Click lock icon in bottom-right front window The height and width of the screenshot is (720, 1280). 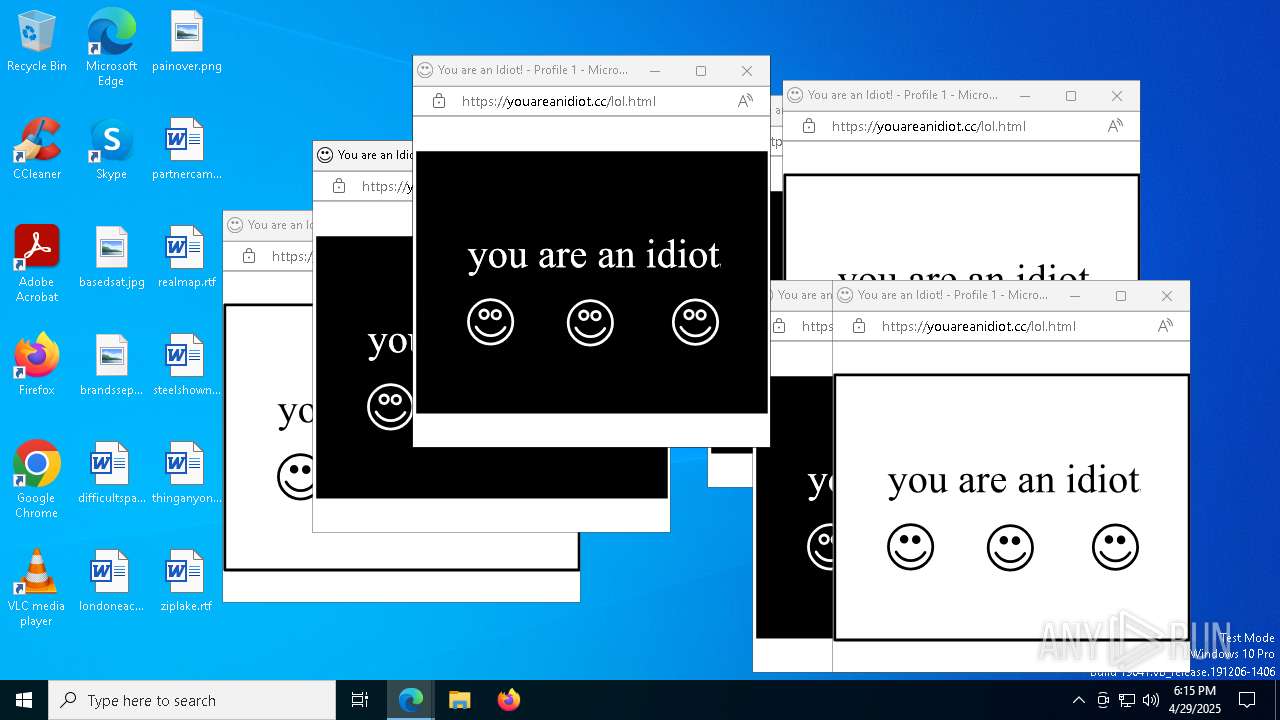click(858, 326)
